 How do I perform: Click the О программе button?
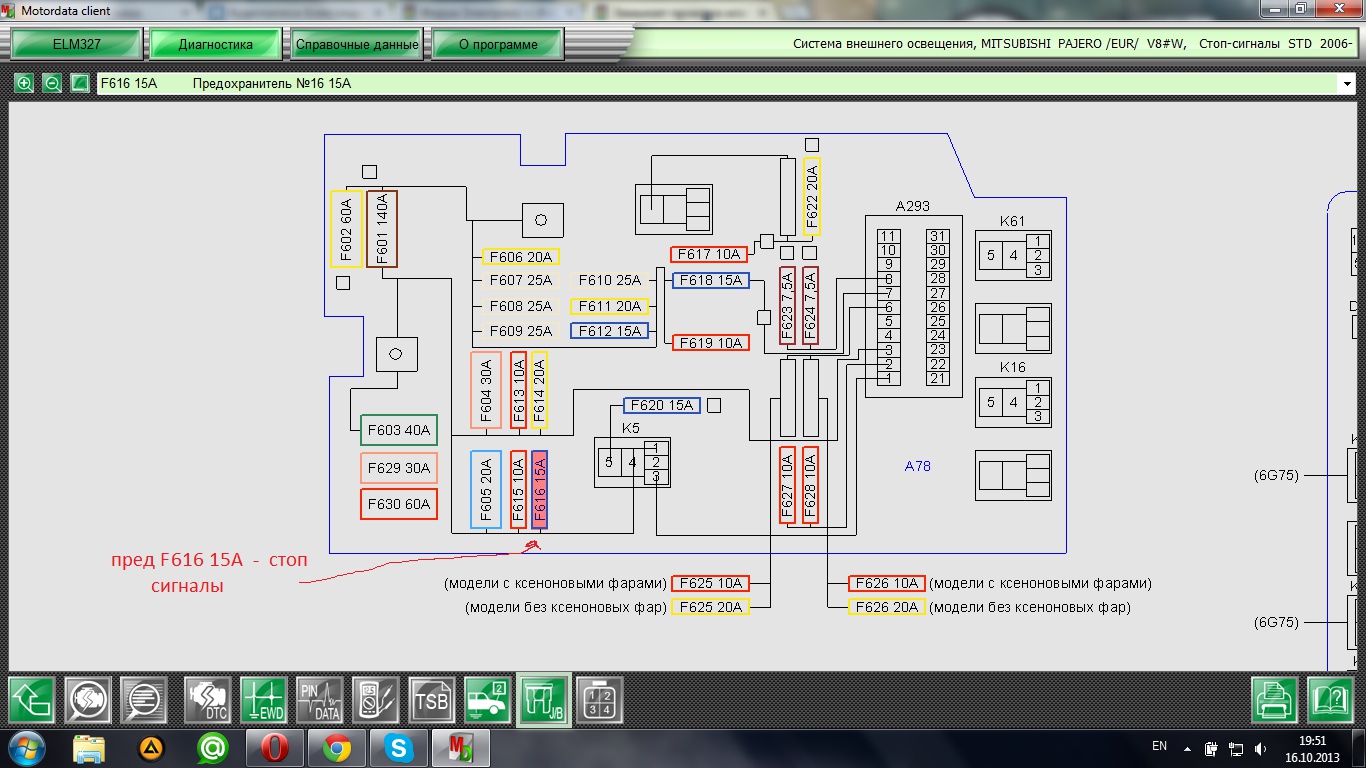click(x=498, y=44)
